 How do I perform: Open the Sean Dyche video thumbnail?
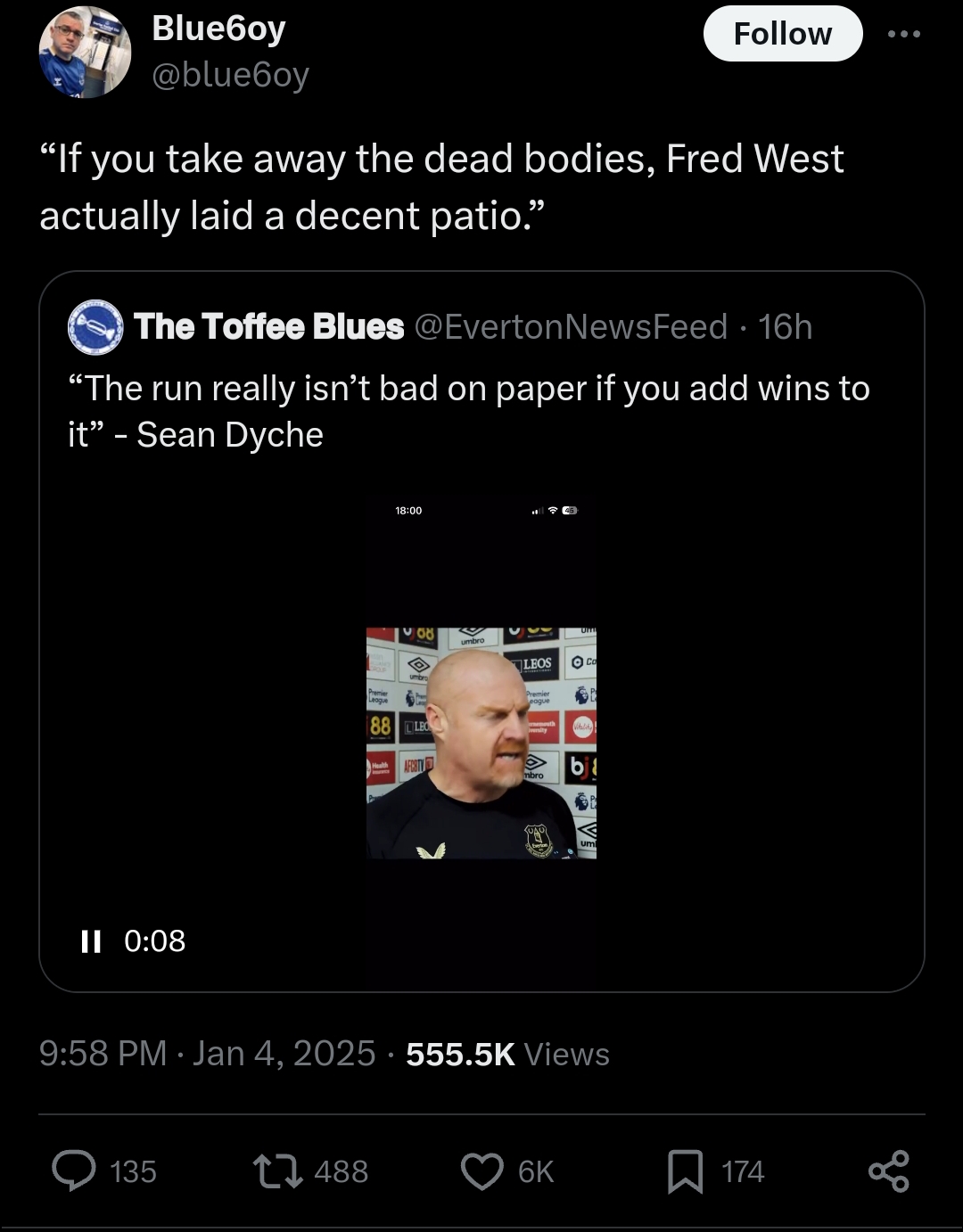[481, 743]
